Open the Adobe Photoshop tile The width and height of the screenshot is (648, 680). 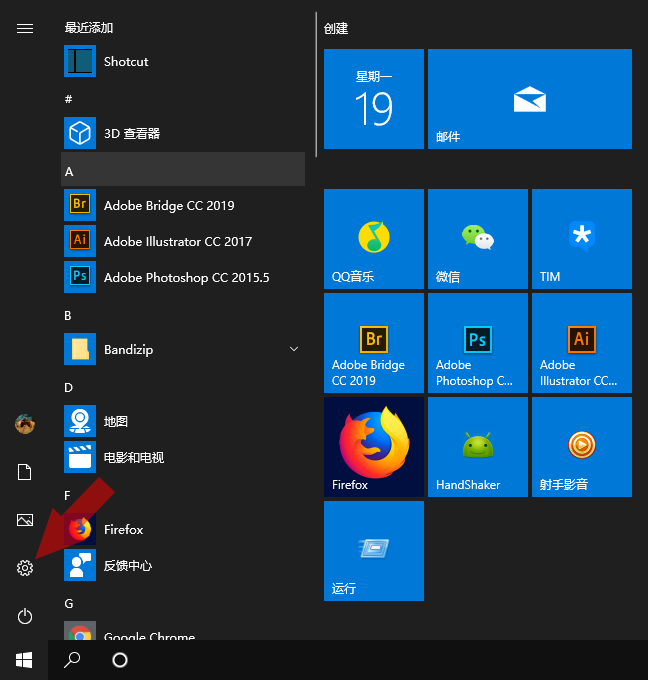click(x=478, y=343)
